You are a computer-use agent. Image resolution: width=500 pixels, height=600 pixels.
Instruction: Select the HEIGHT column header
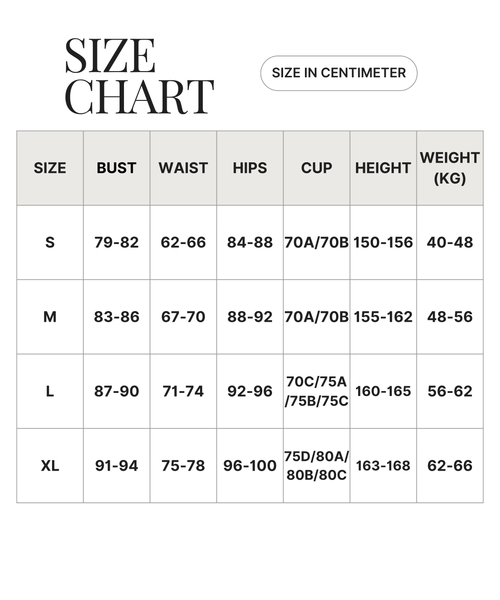point(383,168)
